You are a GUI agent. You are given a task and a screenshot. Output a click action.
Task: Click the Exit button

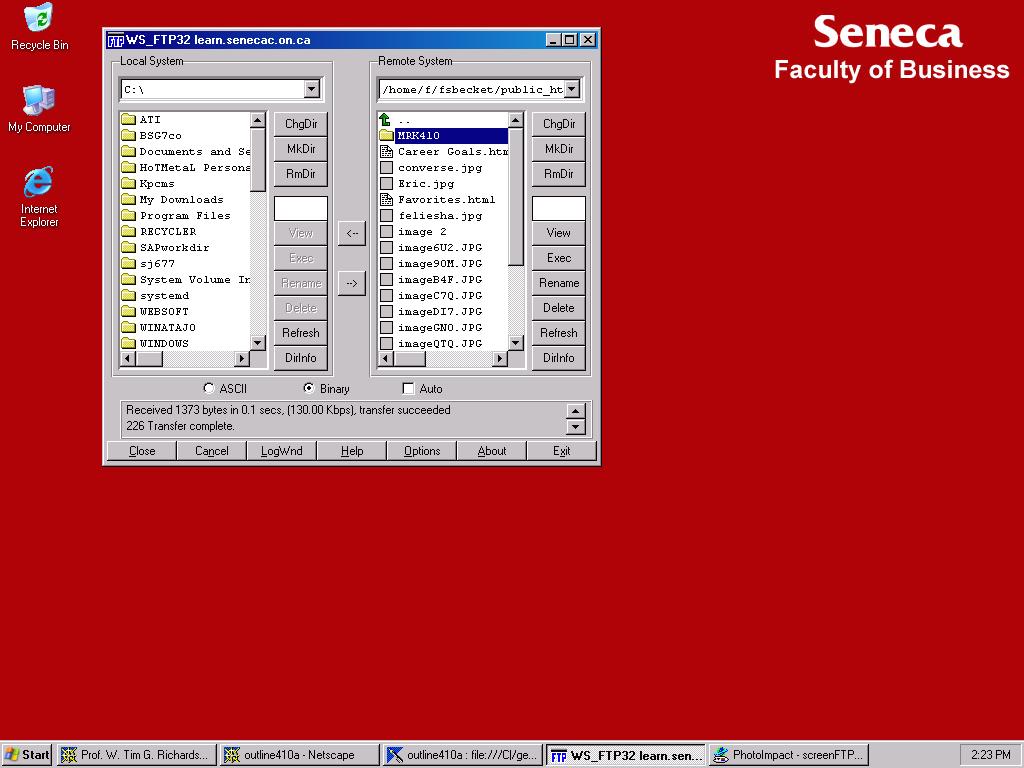tap(562, 451)
